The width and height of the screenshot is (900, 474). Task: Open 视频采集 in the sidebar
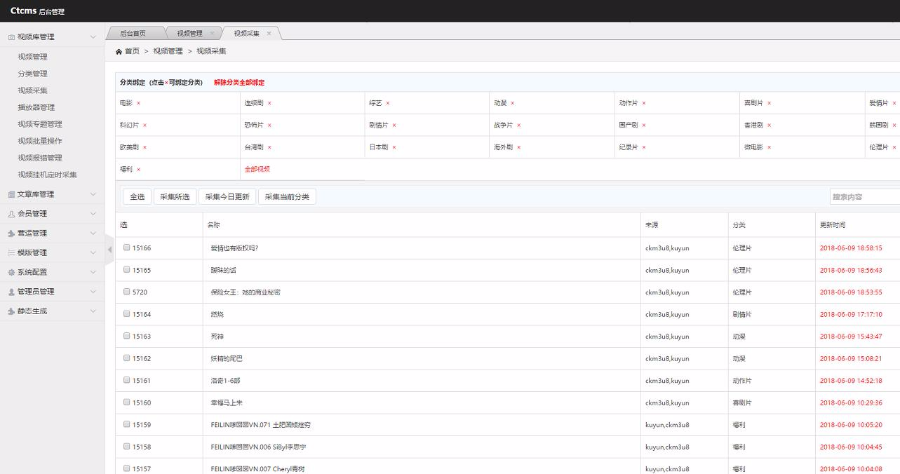[33, 91]
